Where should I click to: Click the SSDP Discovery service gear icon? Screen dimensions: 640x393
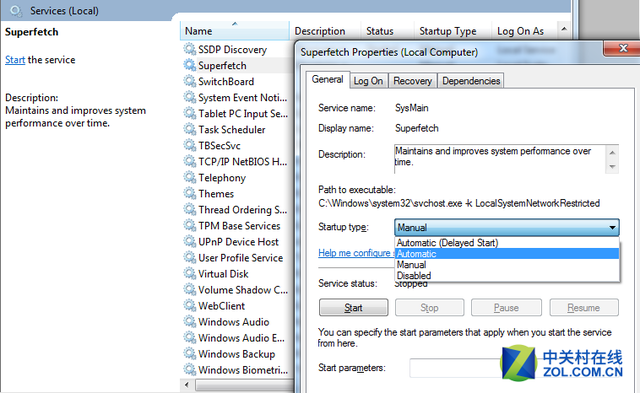tap(189, 49)
